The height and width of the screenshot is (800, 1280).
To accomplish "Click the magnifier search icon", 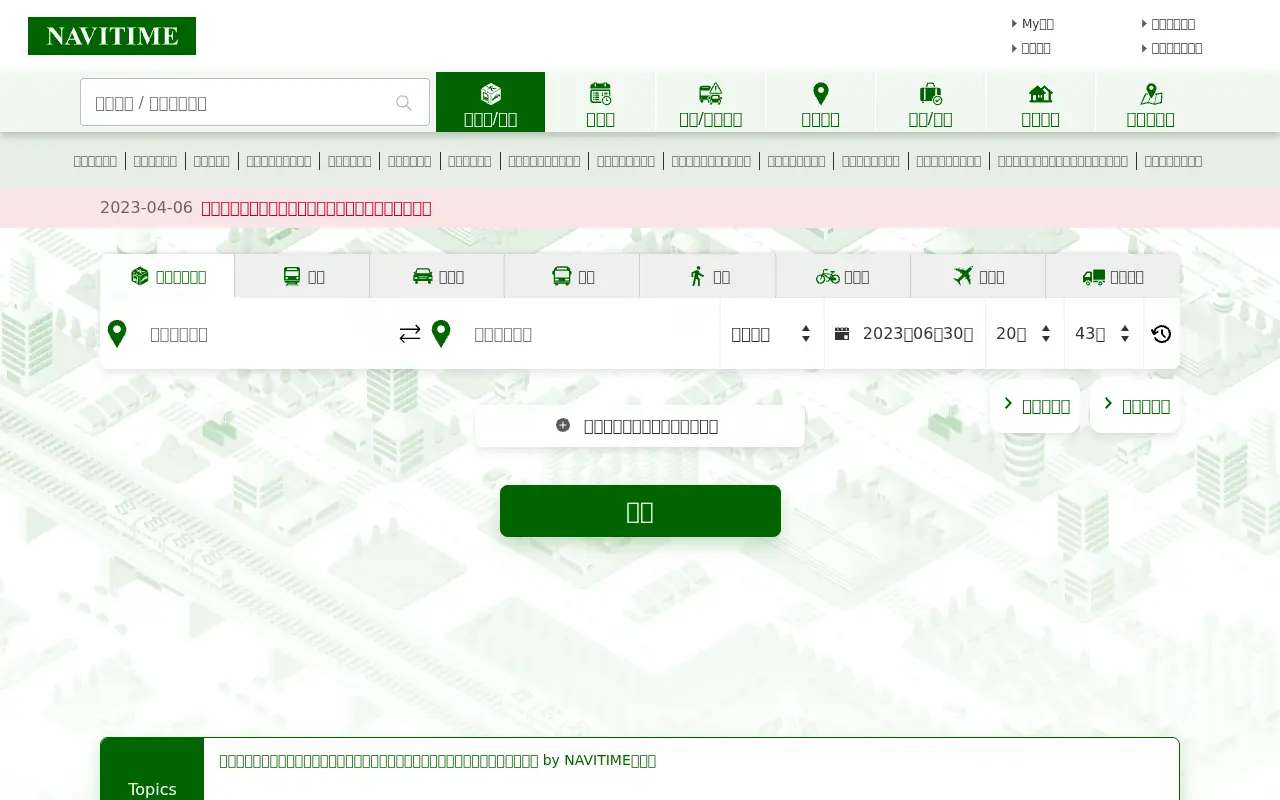I will pos(404,103).
